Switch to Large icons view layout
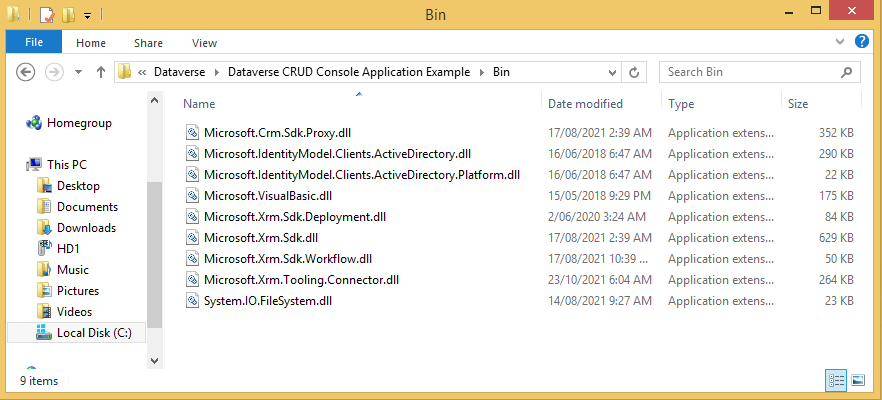882x400 pixels. (x=857, y=380)
